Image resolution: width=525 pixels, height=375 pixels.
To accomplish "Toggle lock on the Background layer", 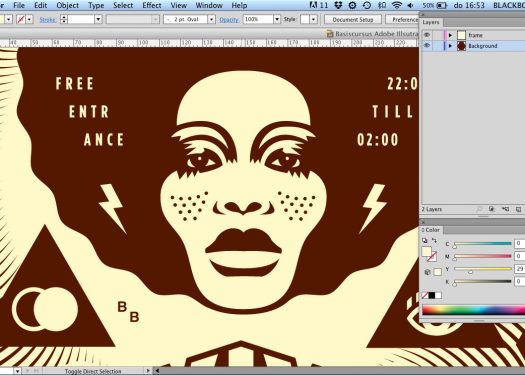I will (437, 46).
